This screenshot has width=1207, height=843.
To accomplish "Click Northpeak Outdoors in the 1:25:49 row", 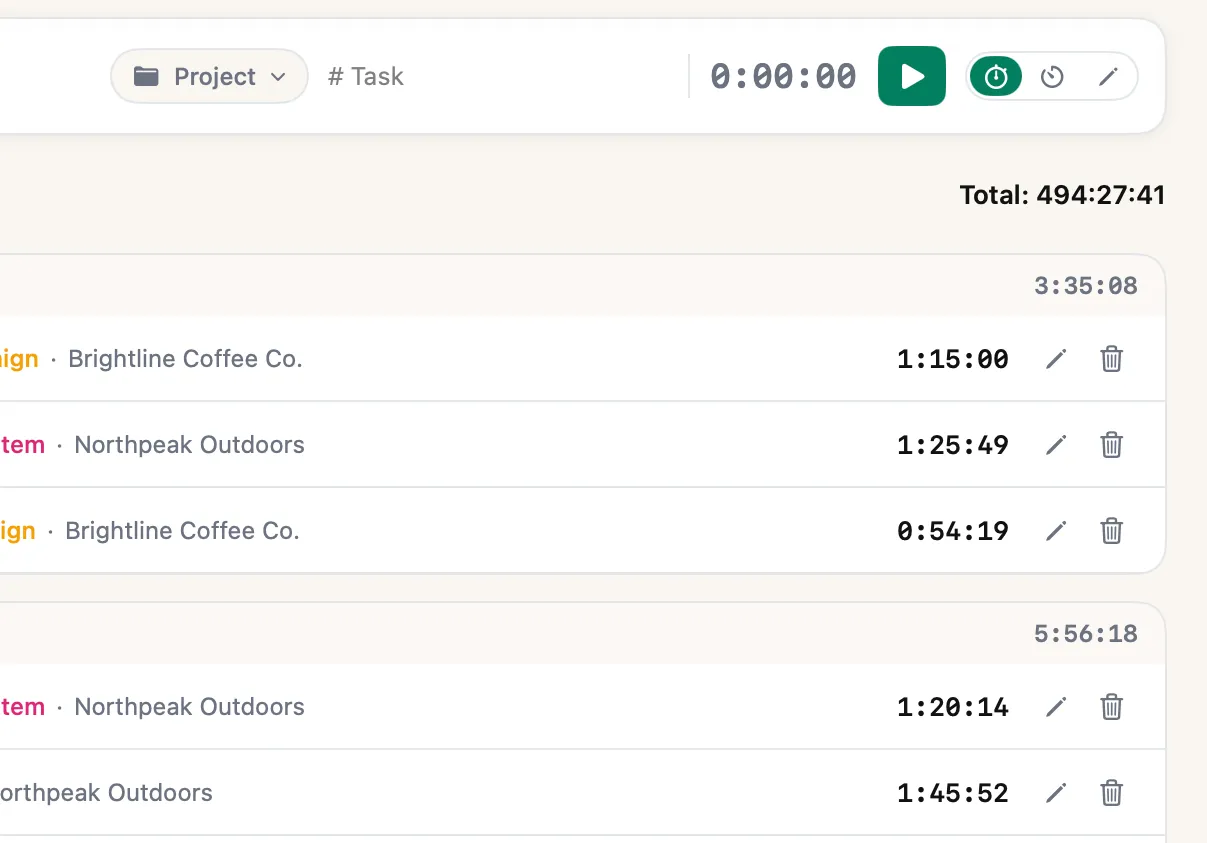I will (190, 445).
